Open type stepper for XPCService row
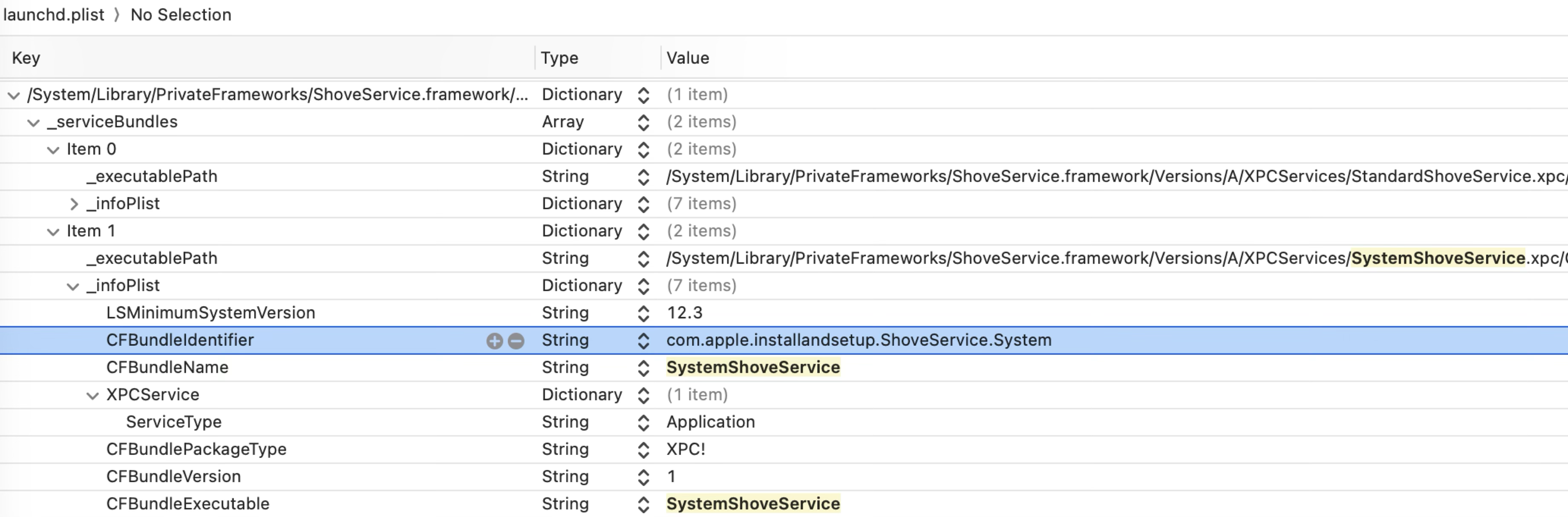The height and width of the screenshot is (517, 1568). point(643,395)
